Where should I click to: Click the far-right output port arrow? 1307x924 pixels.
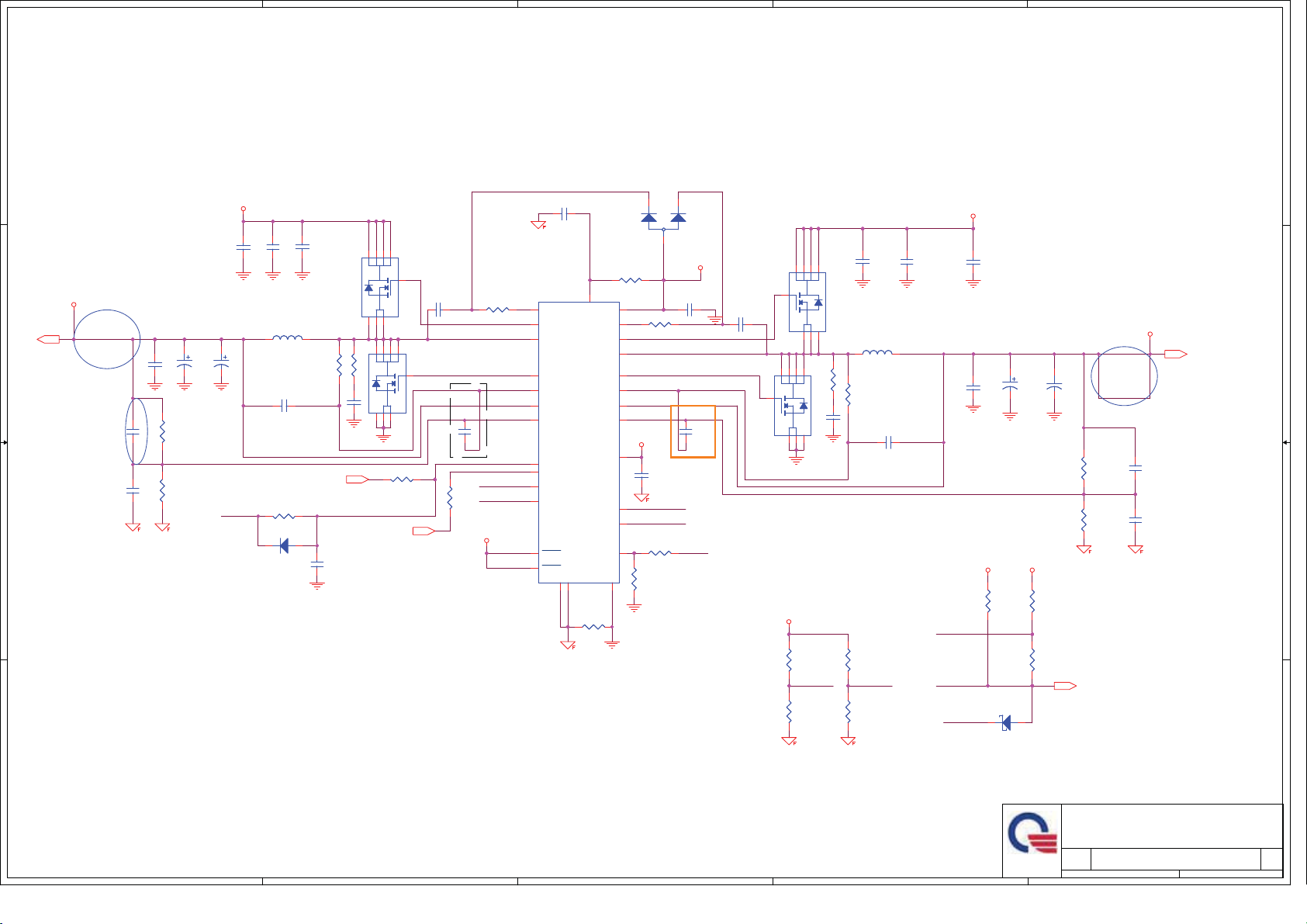[1176, 354]
